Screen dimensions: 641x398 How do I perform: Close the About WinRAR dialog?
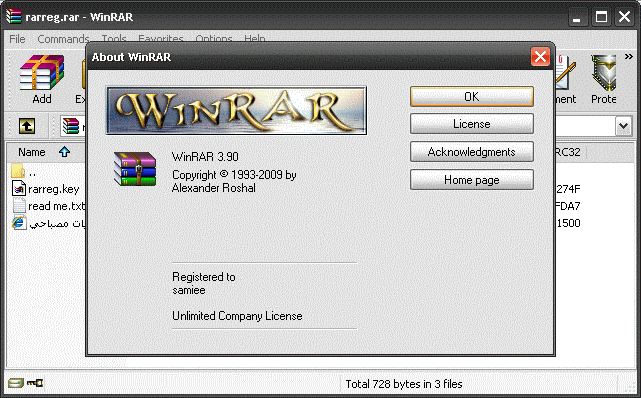pos(540,56)
